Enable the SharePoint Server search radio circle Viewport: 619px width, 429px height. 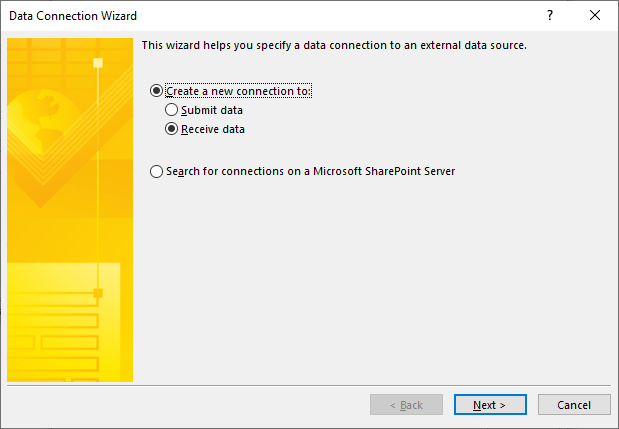[x=156, y=171]
